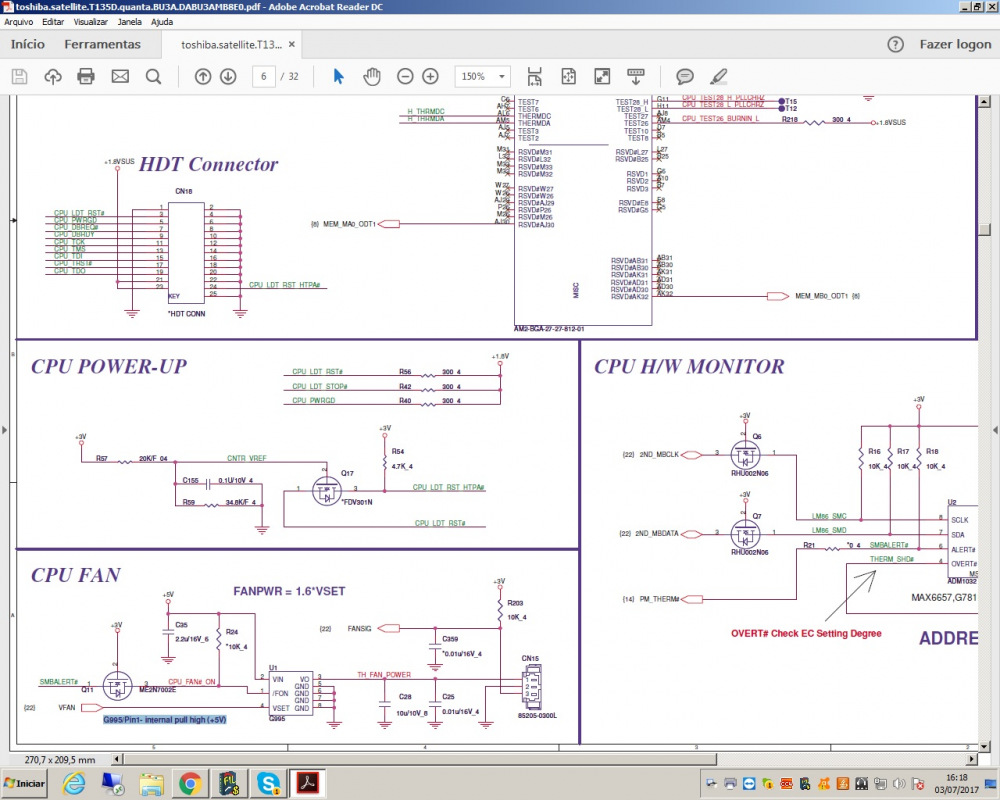Open the Visualizar menu
1000x800 pixels.
pos(91,21)
